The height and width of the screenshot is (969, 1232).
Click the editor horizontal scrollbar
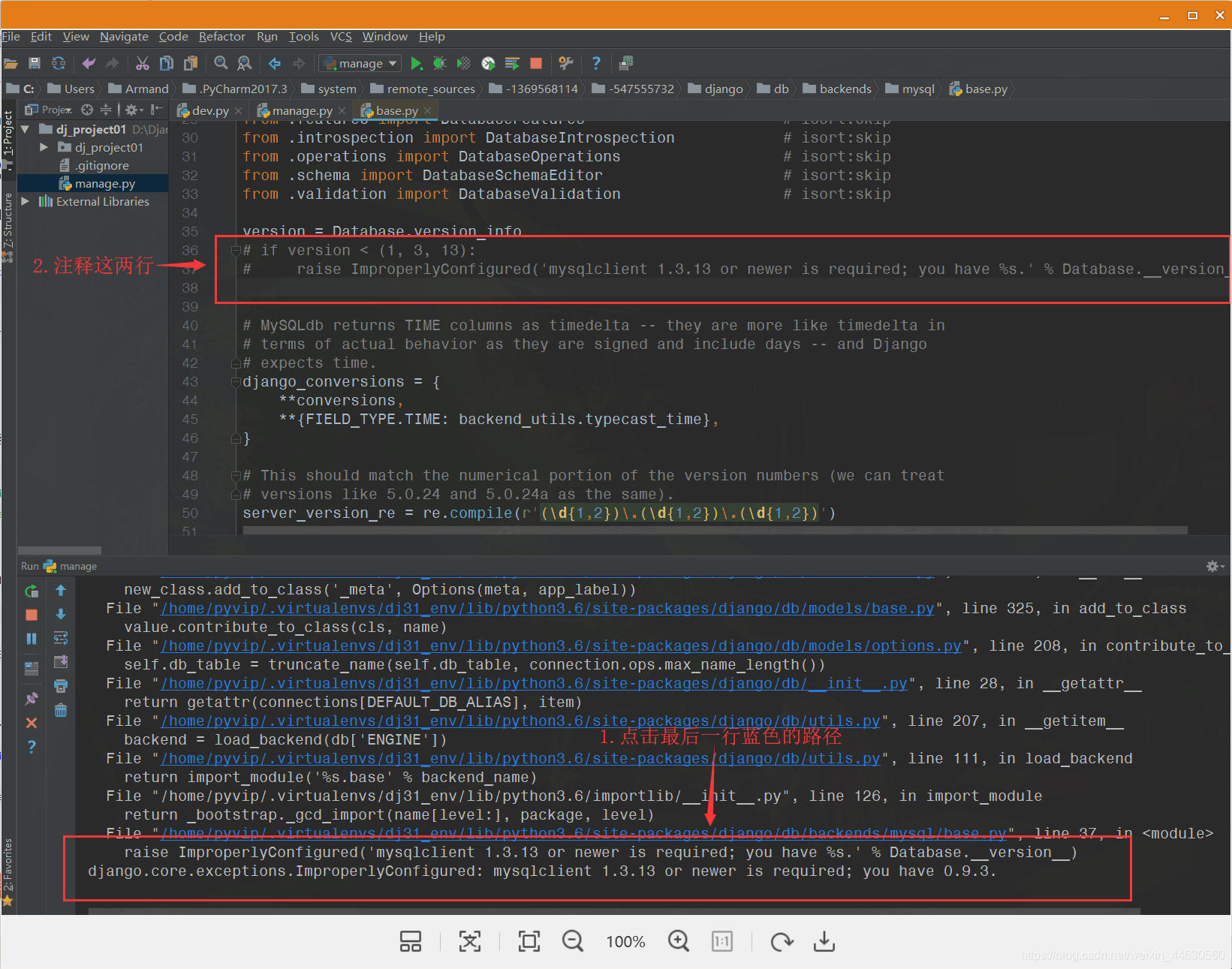click(x=715, y=531)
